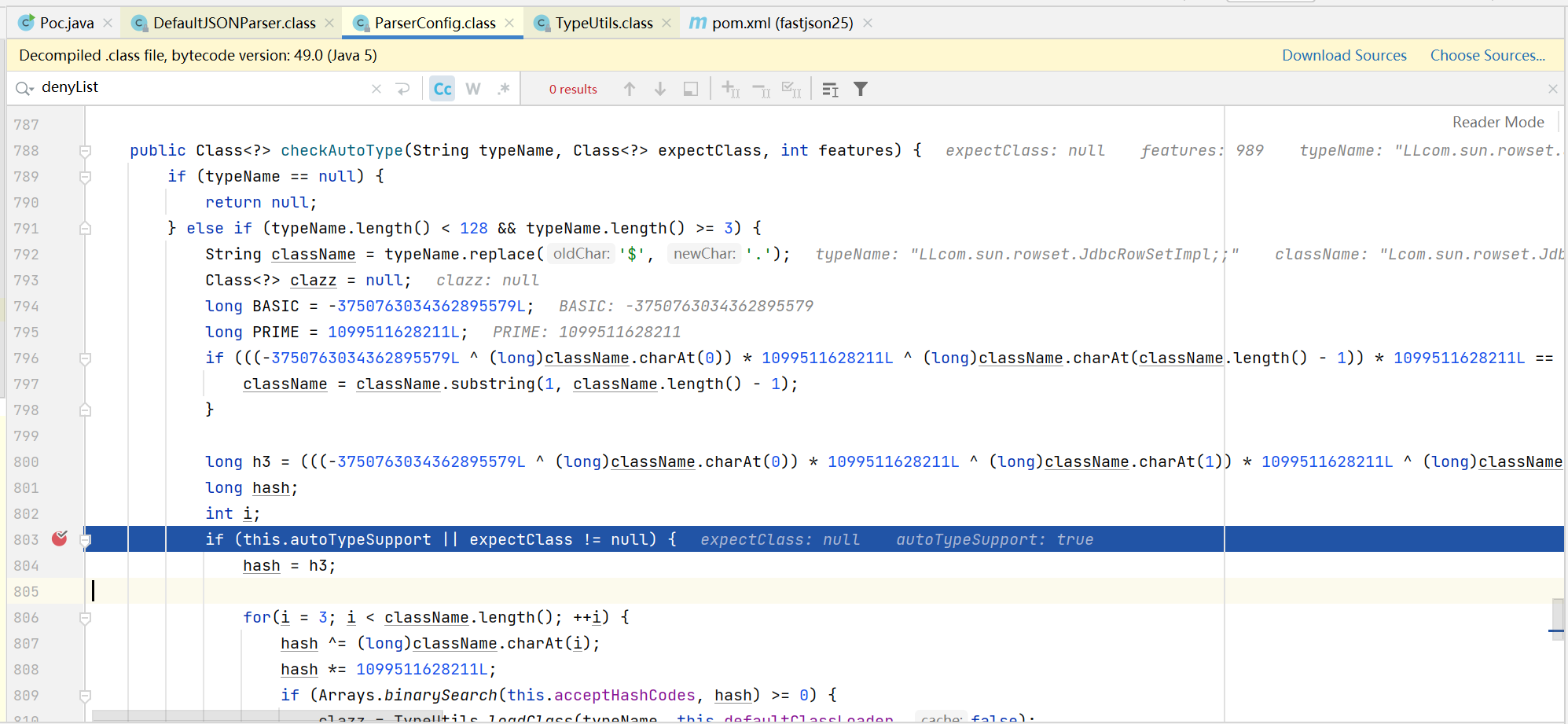Click the oldChar parameter hint
The width and height of the screenshot is (1568, 724).
(581, 253)
